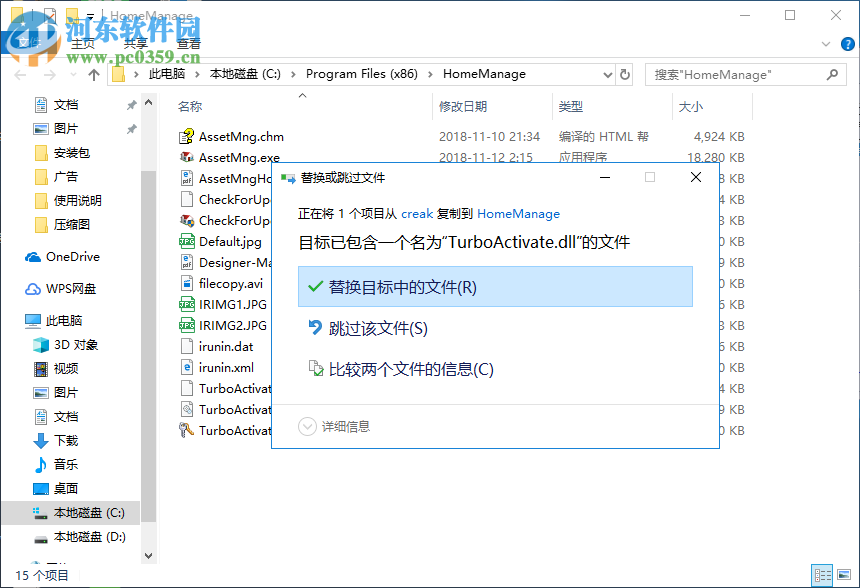Click the back navigation arrow
Screen dimensions: 860x588
pyautogui.click(x=20, y=73)
